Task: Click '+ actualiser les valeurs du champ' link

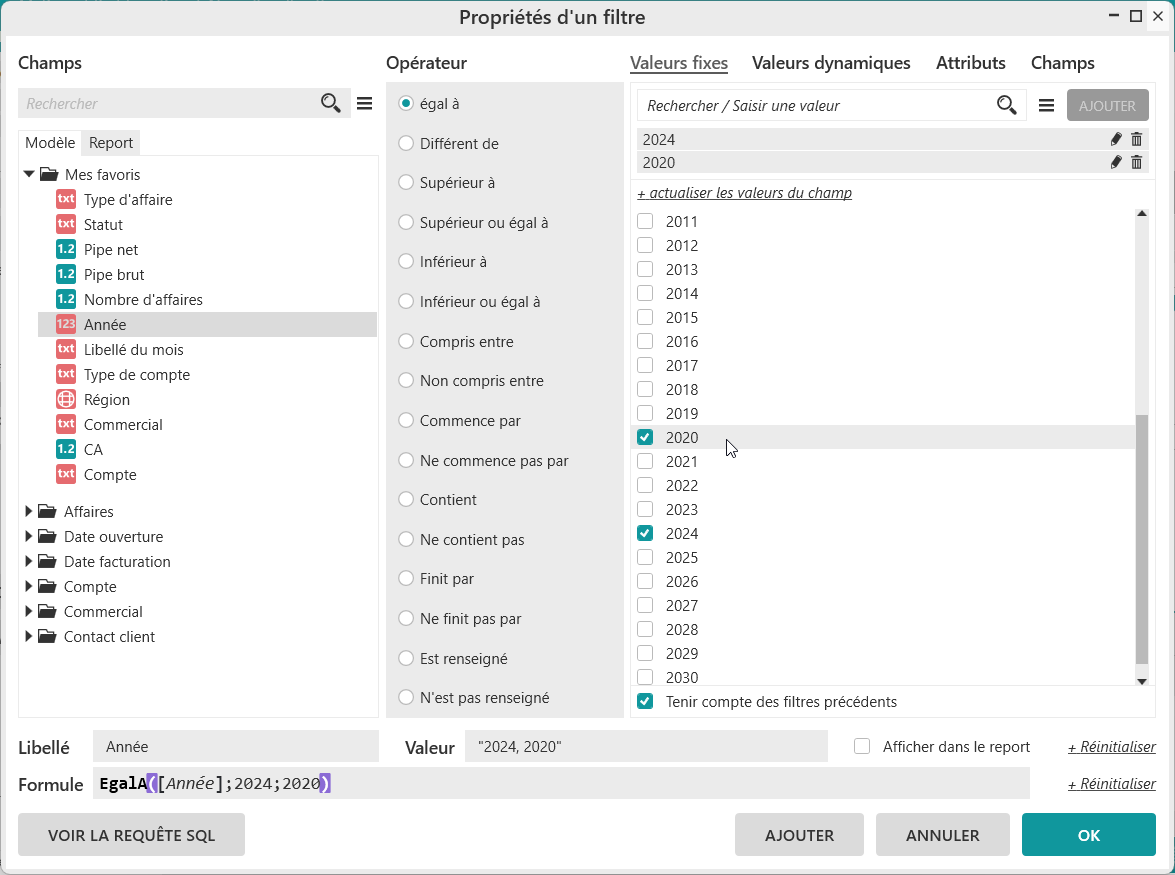Action: pos(744,193)
